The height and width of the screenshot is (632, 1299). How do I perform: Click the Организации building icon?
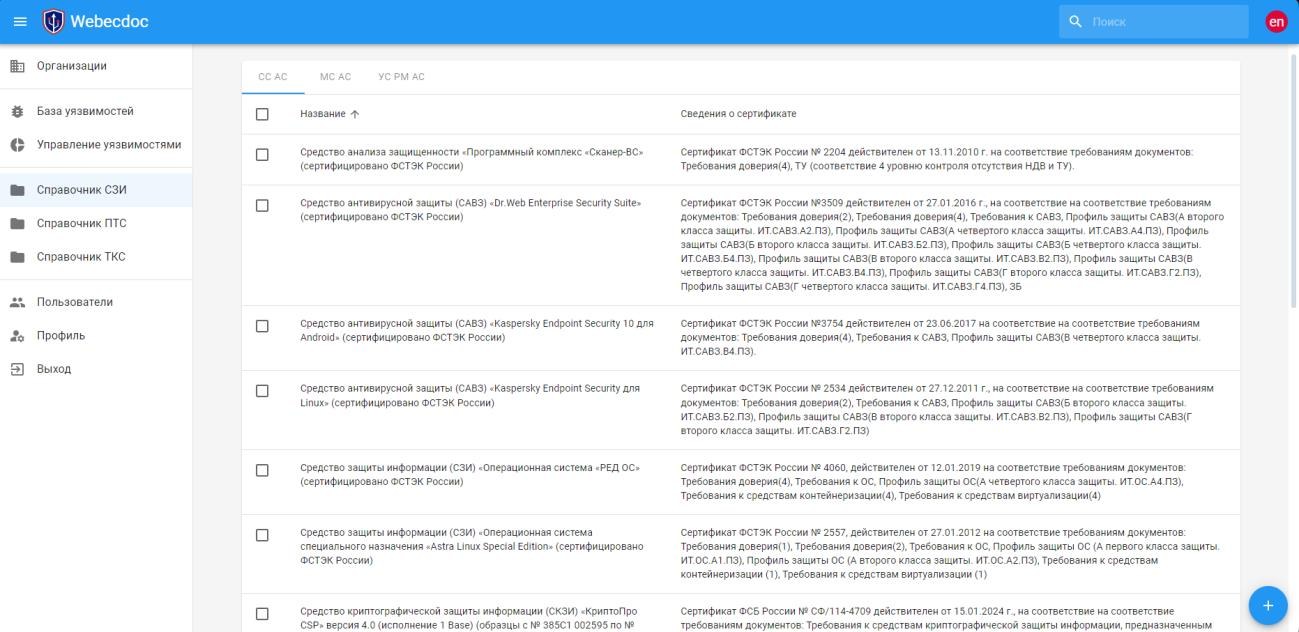click(17, 66)
